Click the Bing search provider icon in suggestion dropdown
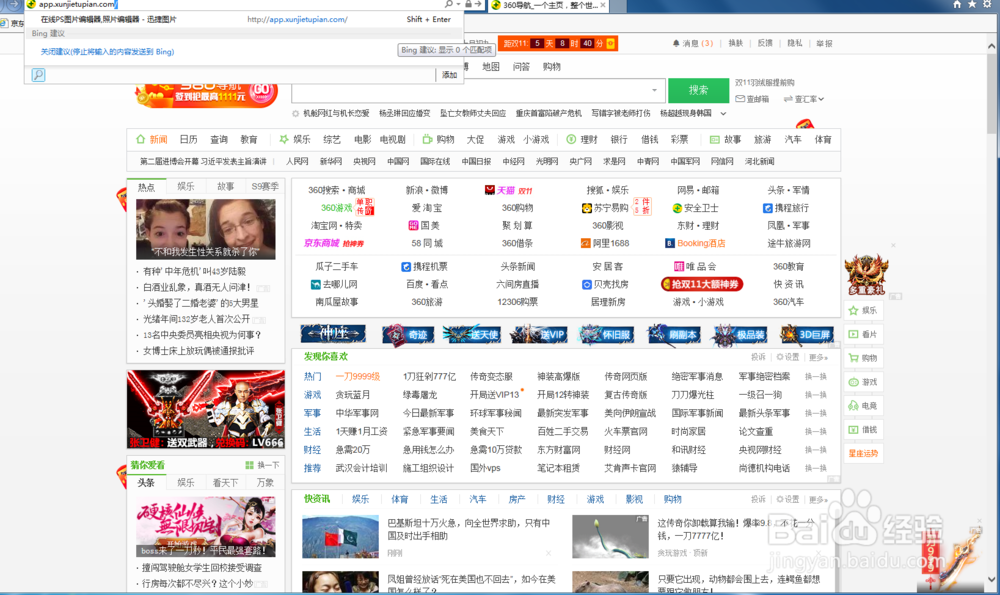Viewport: 1000px width, 595px height. (x=38, y=75)
